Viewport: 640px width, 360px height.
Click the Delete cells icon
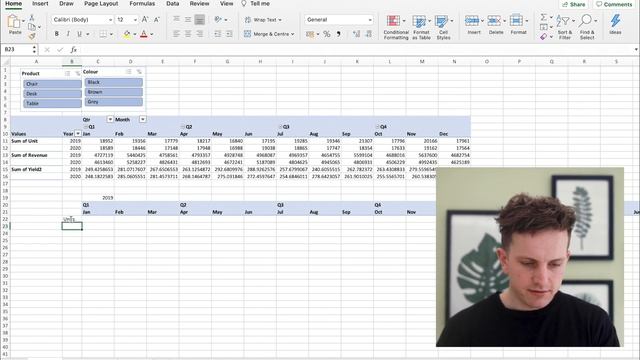[494, 20]
